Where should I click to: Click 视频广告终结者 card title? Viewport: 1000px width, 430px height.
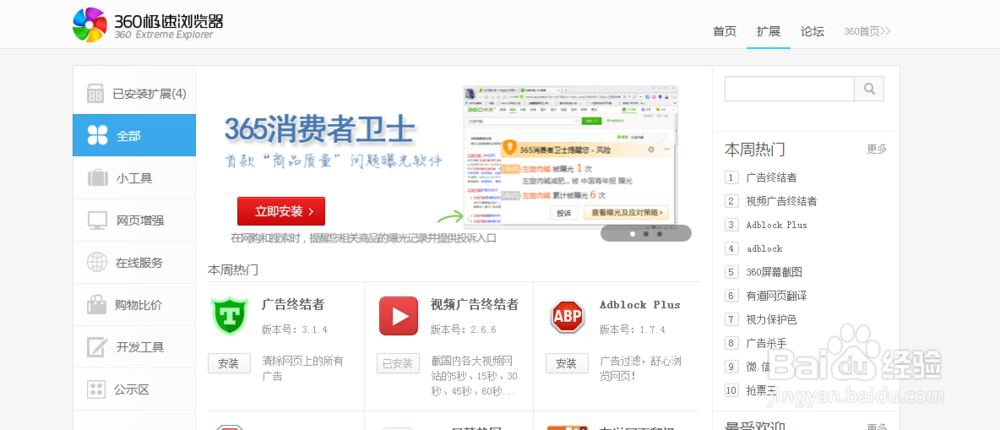(474, 304)
